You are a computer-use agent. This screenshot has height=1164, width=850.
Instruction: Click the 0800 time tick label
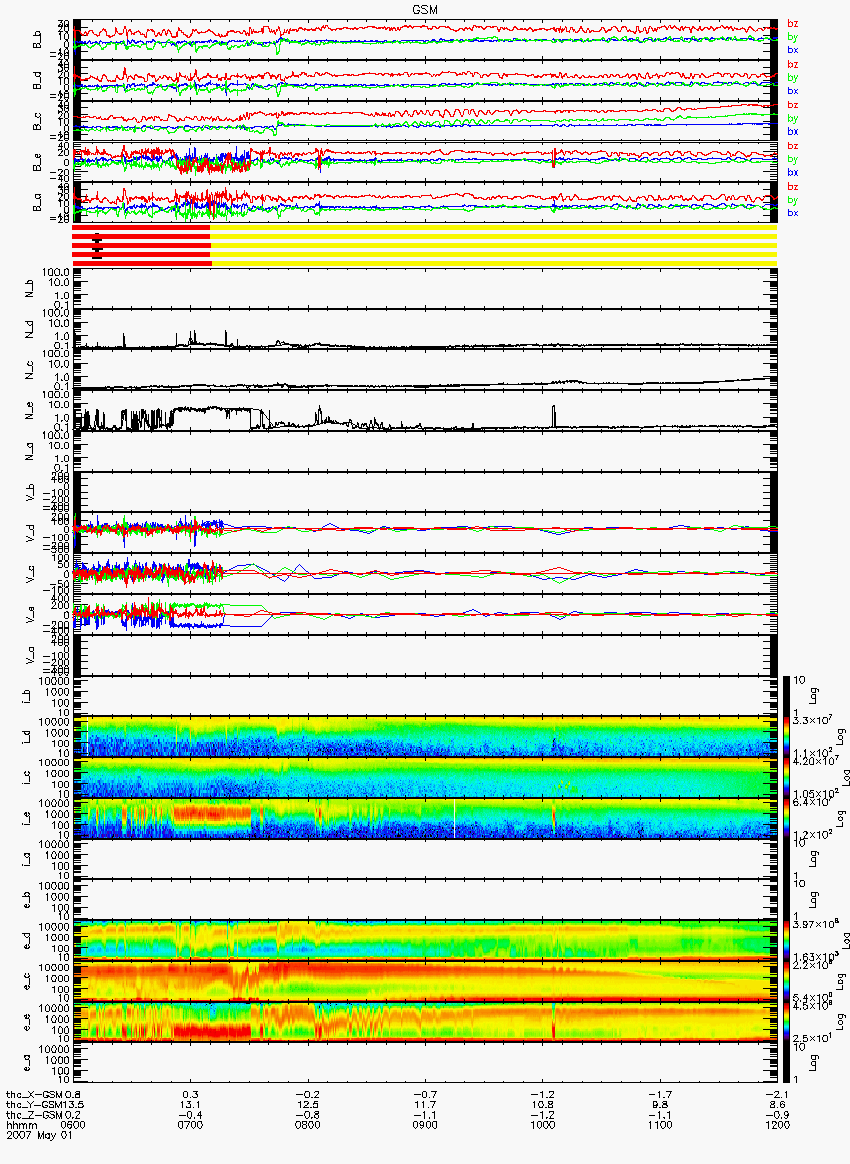(307, 1125)
